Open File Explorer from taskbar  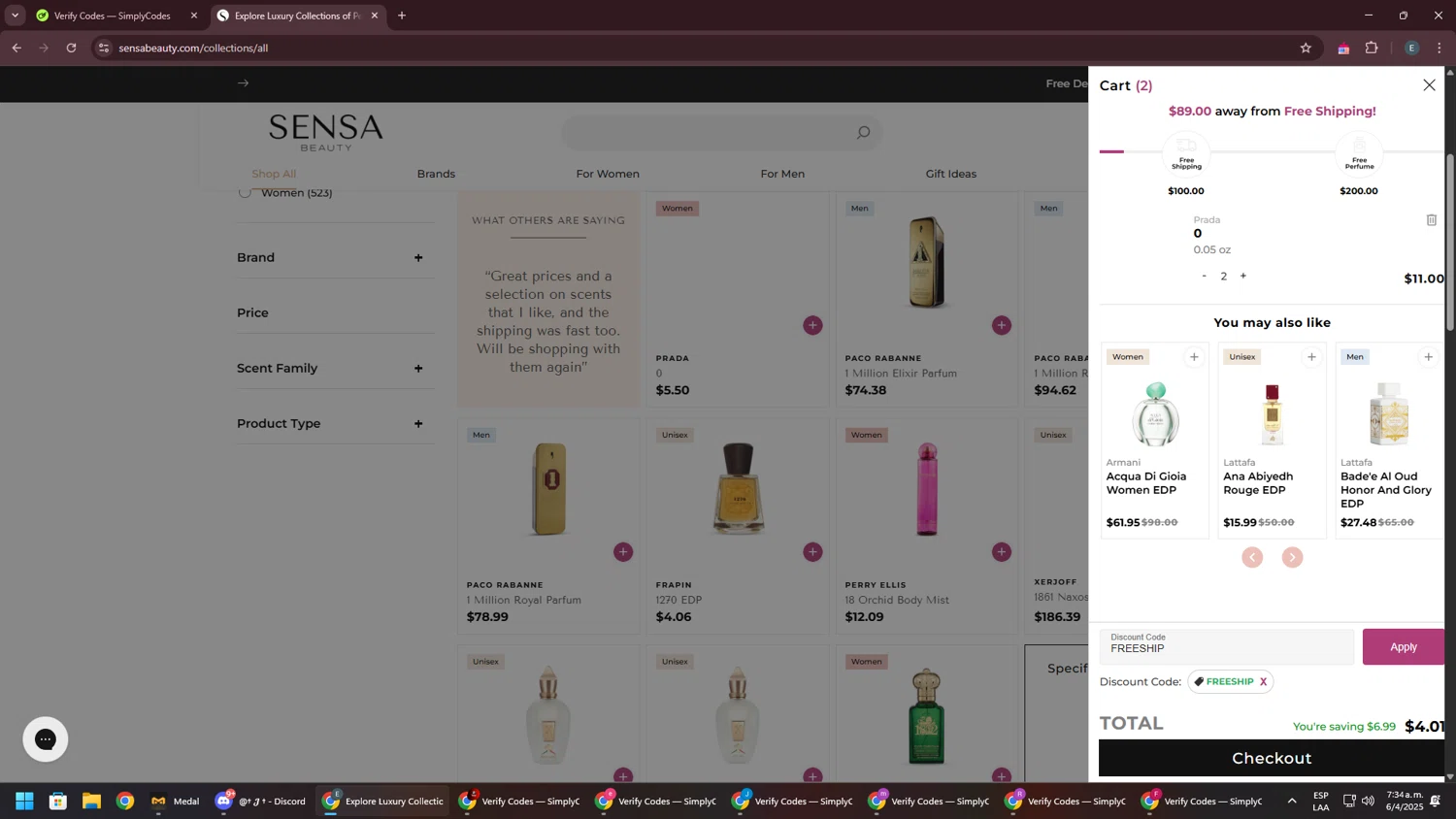click(x=91, y=801)
